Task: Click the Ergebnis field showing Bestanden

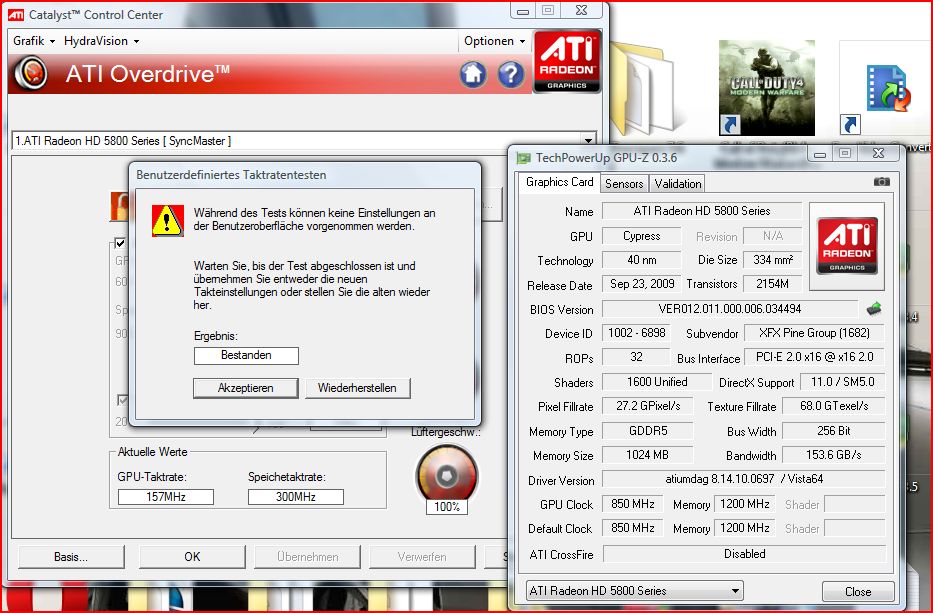Action: pos(246,355)
